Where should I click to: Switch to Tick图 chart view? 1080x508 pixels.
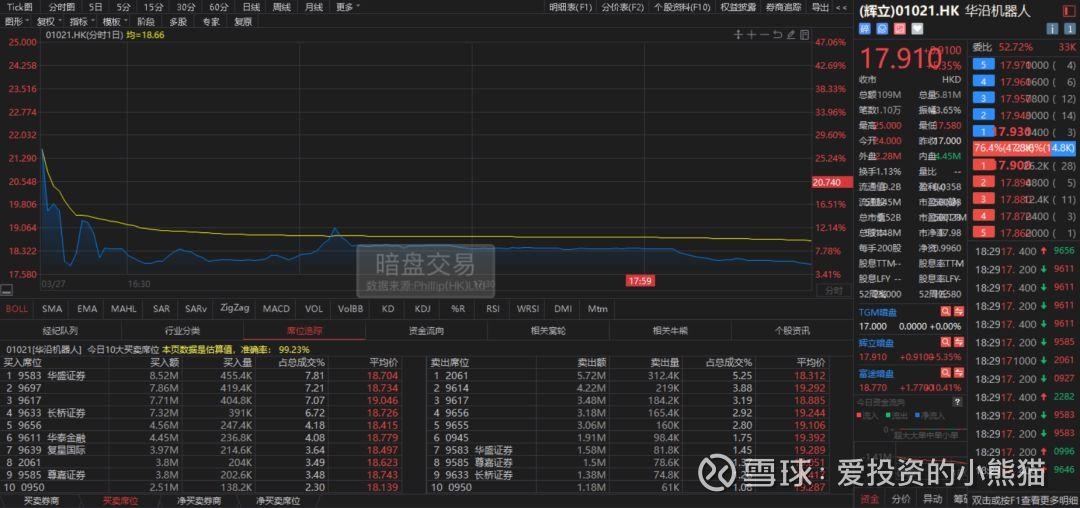(19, 7)
